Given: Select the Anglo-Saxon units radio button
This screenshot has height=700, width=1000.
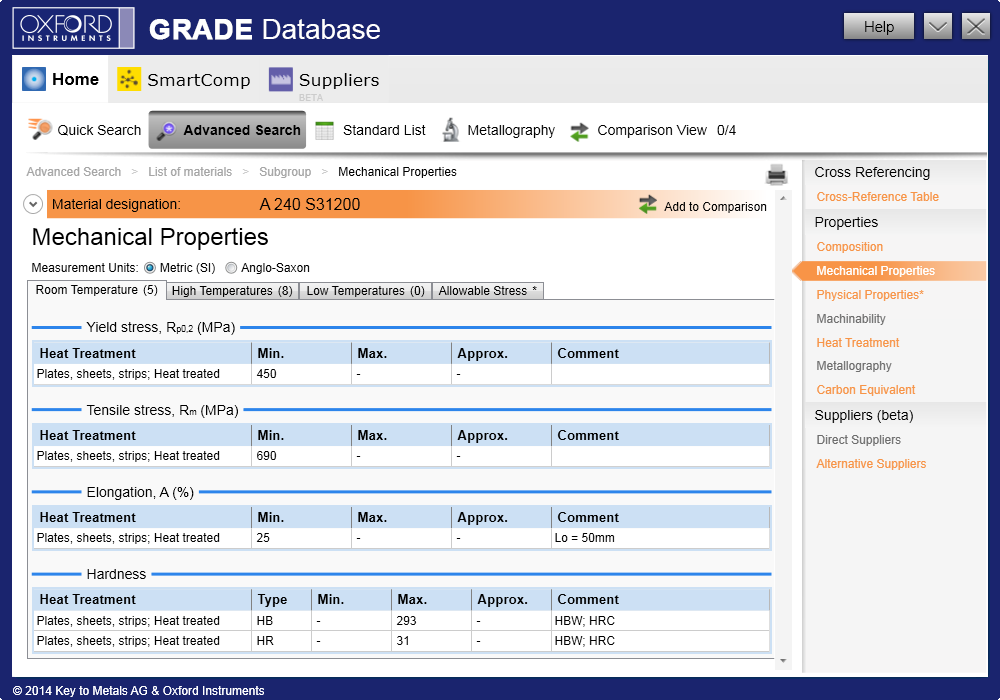Looking at the screenshot, I should (x=231, y=268).
